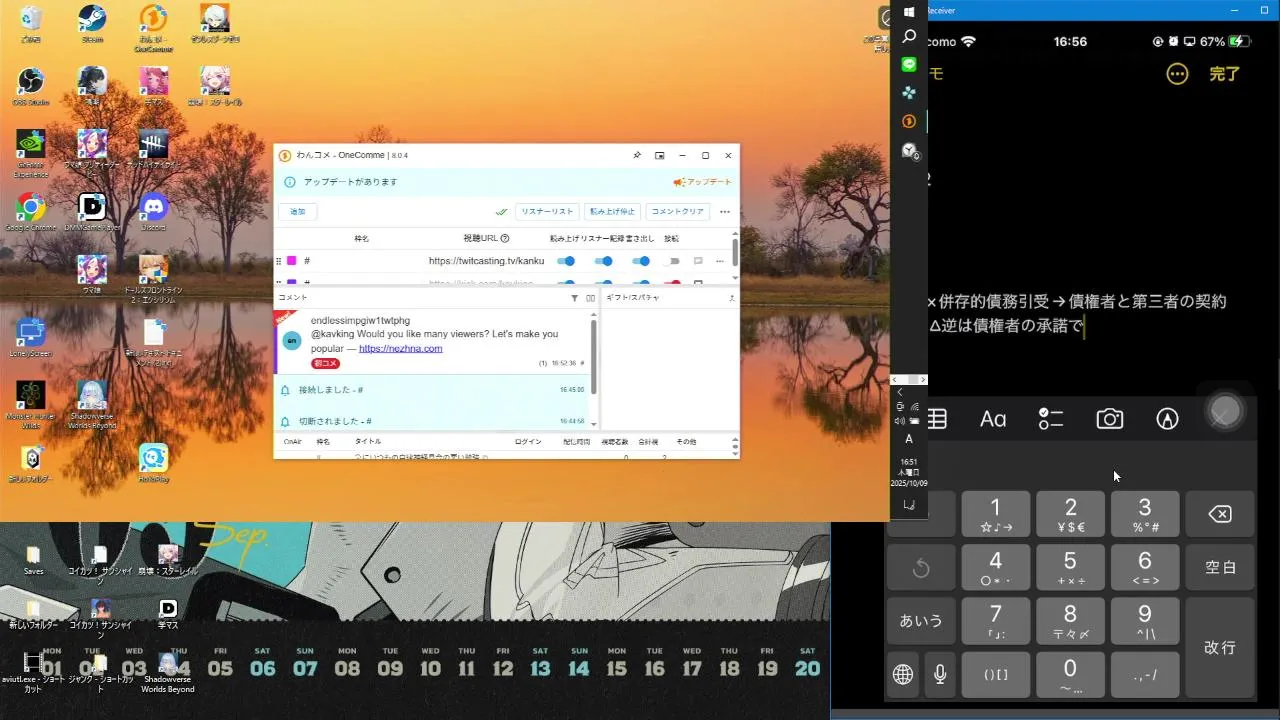
Task: Toggle リスナー記録 switch for twitcasting row
Action: pyautogui.click(x=604, y=261)
